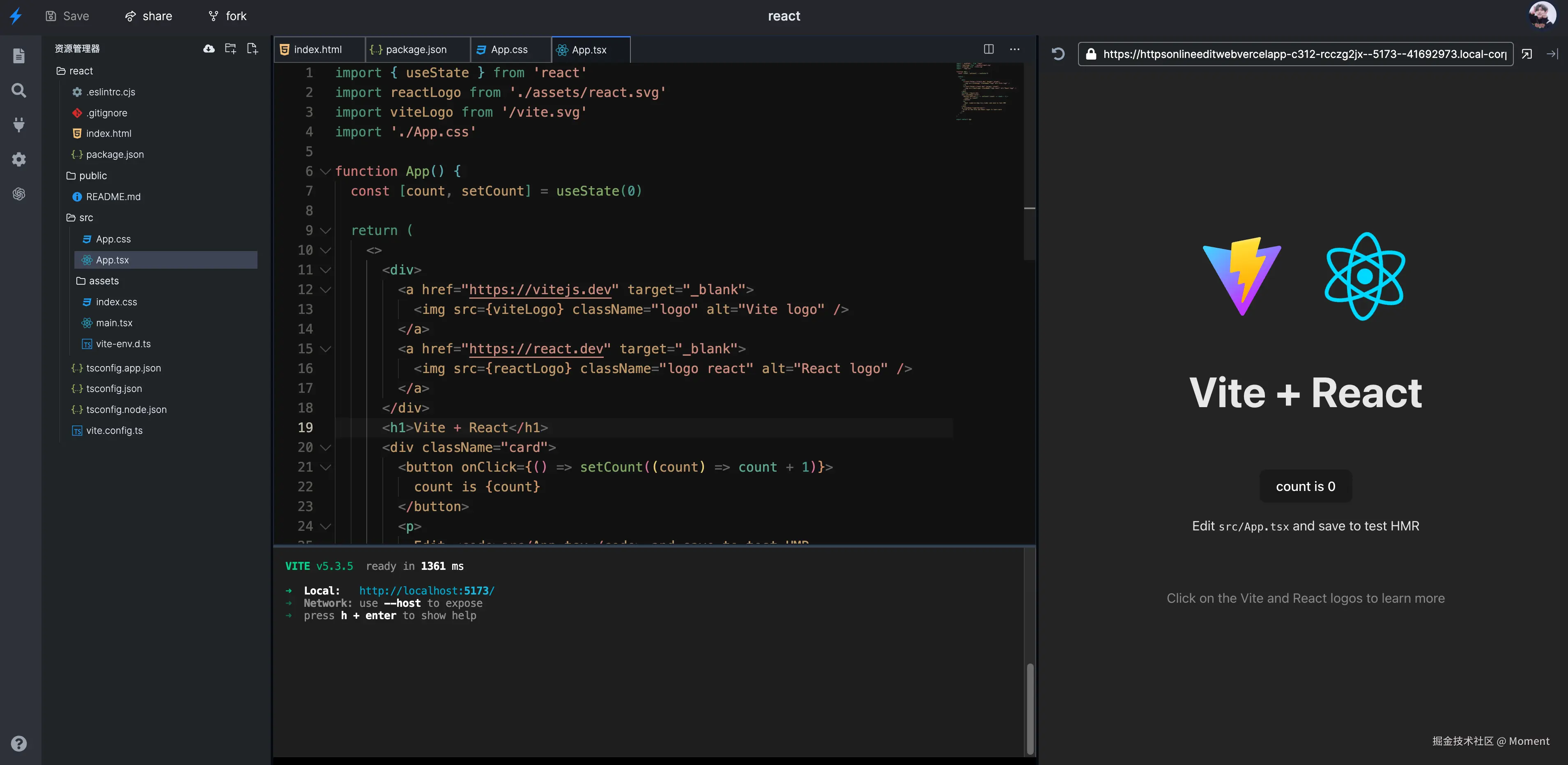Click the count is 0 button
This screenshot has width=1568, height=765.
(x=1305, y=486)
